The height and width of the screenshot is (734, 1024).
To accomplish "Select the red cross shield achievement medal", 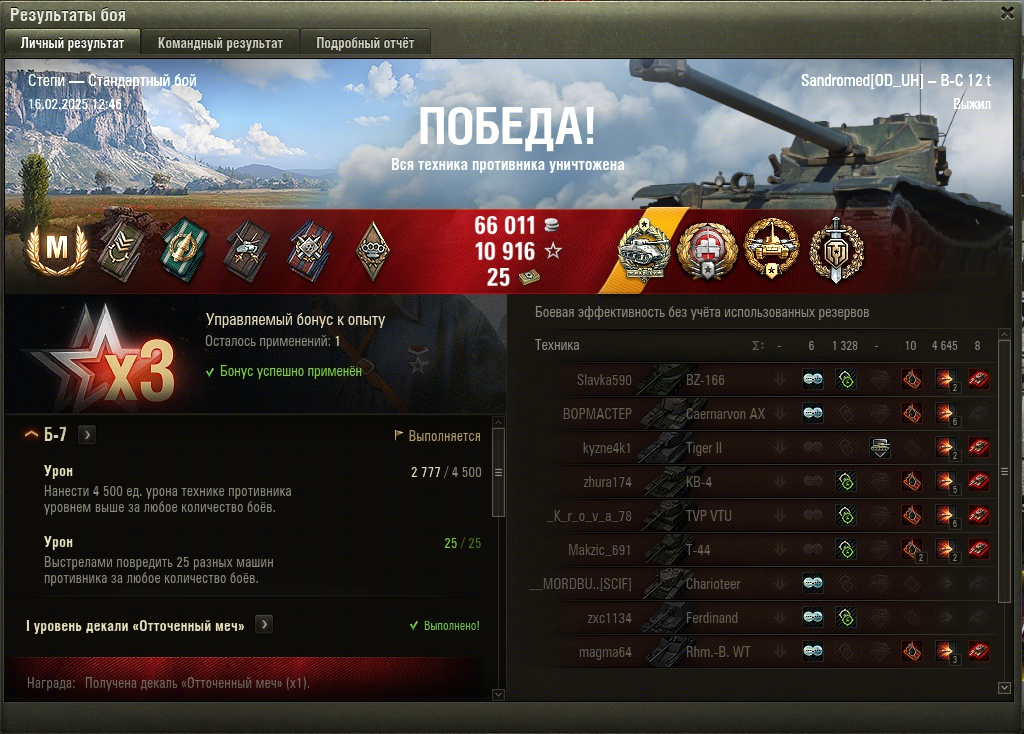I will (707, 251).
